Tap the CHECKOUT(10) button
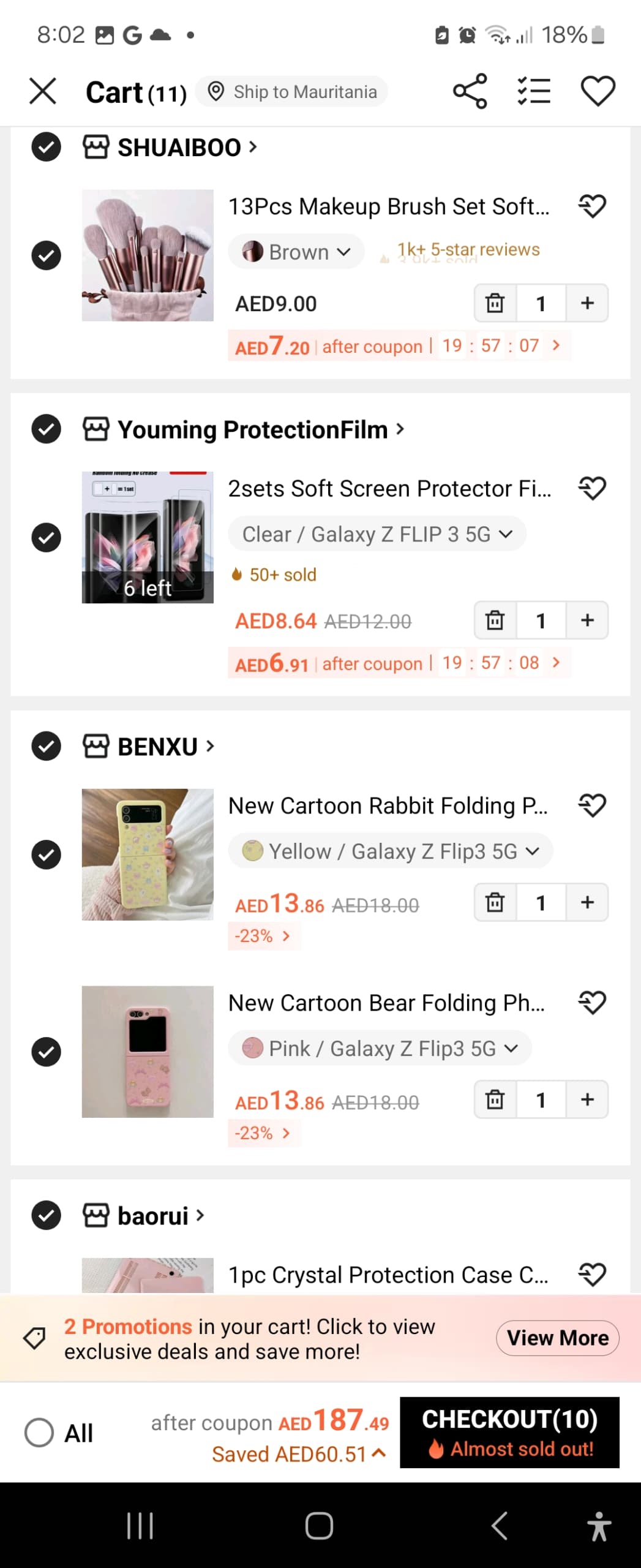The image size is (641, 1568). (x=509, y=1432)
